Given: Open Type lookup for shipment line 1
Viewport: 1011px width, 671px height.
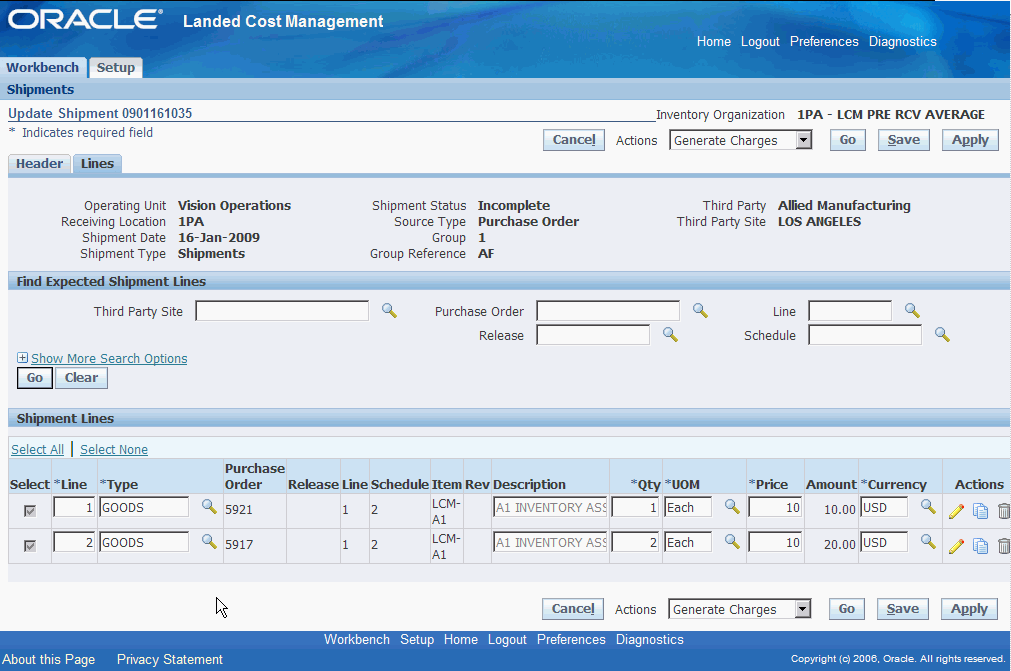Looking at the screenshot, I should (209, 507).
